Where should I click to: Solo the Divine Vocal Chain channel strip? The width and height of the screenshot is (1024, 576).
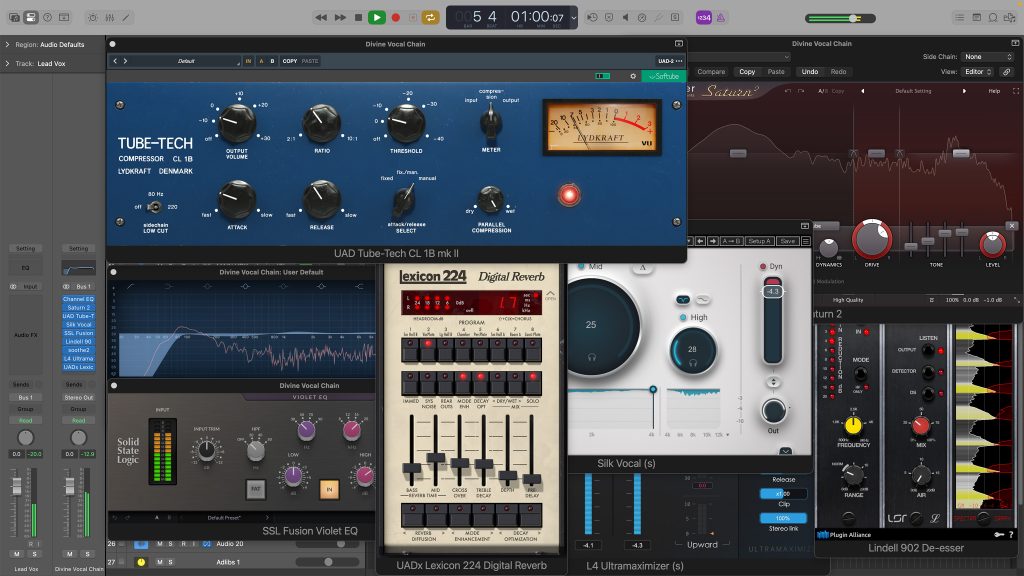pos(87,554)
